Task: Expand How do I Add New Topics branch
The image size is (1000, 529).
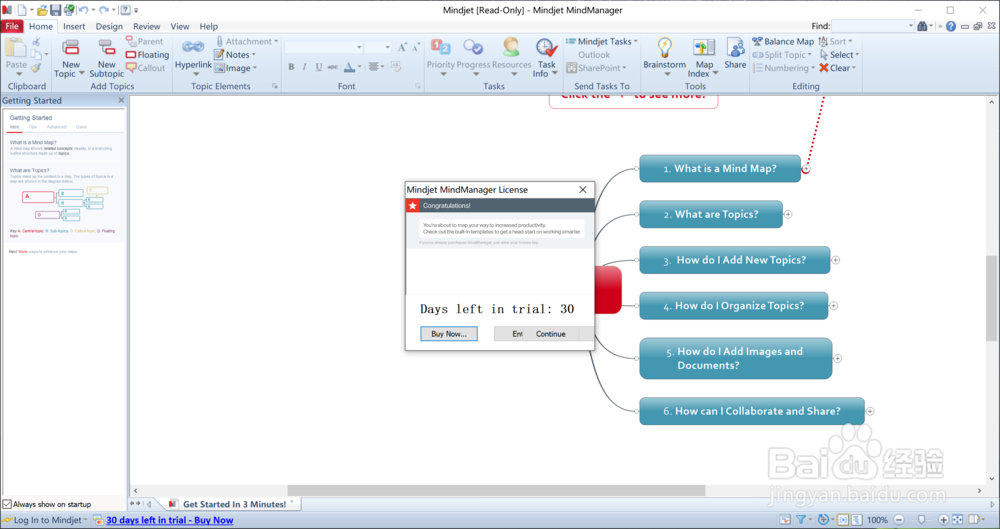Action: click(x=835, y=260)
